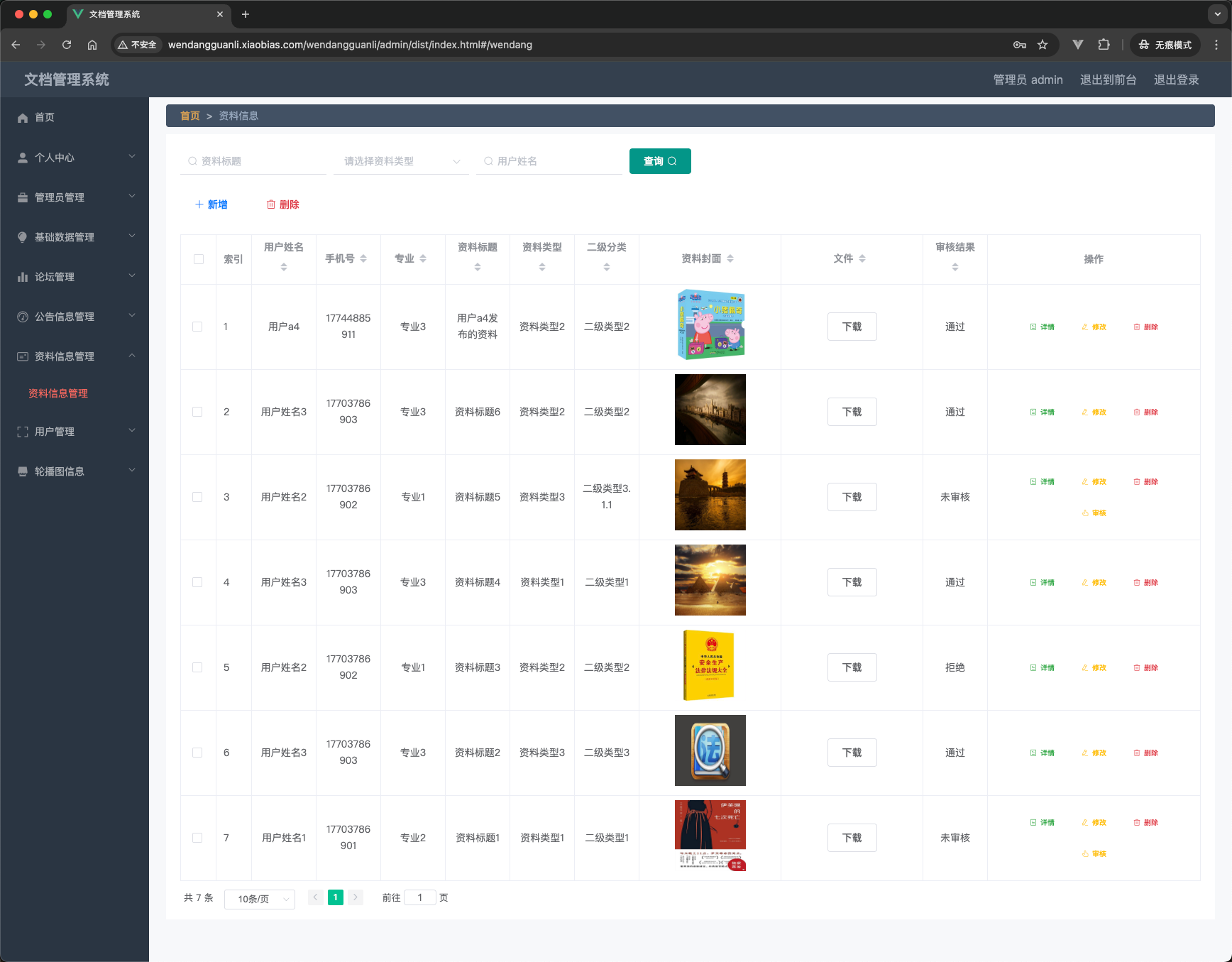
Task: Click the briefcase icon for 管理员管理
Action: point(23,197)
